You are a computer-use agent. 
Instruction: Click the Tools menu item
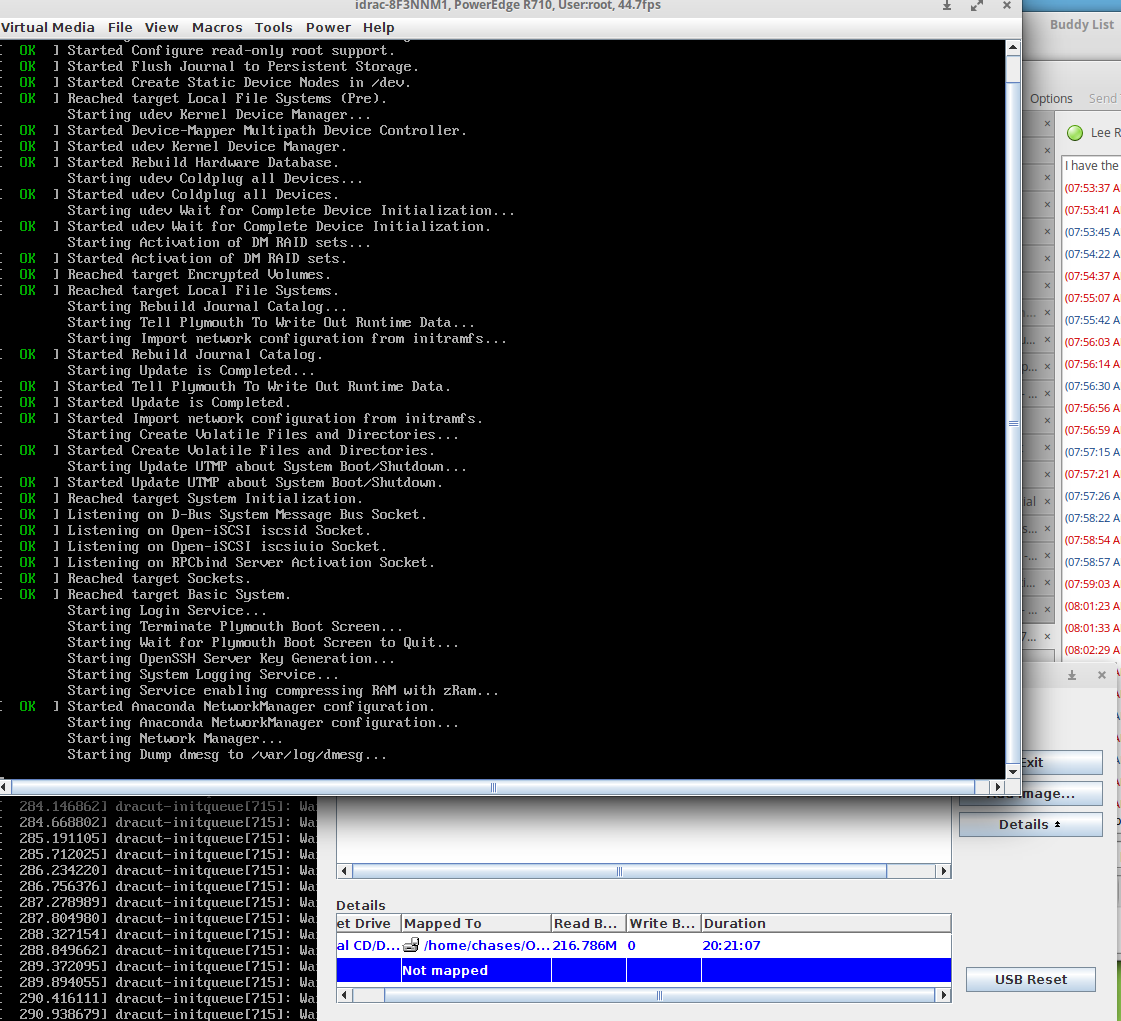(x=274, y=27)
